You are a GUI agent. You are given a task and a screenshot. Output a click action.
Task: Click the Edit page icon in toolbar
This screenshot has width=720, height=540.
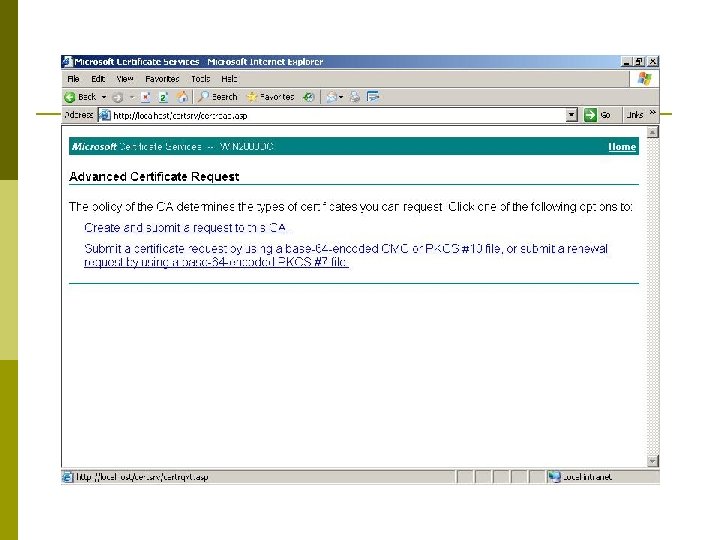373,97
